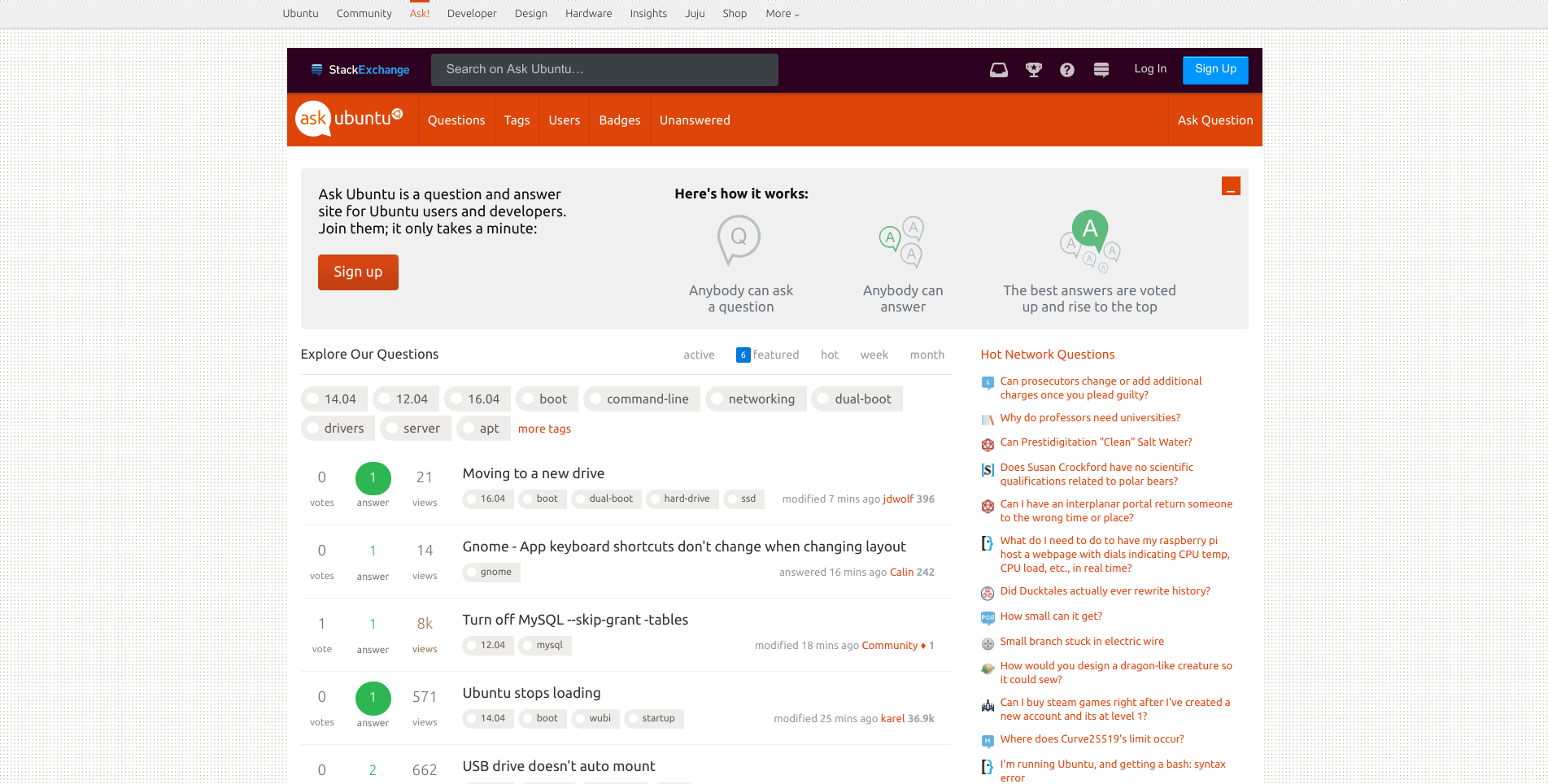Go to the Ask Ubuntu logo home
This screenshot has width=1548, height=784.
[349, 119]
